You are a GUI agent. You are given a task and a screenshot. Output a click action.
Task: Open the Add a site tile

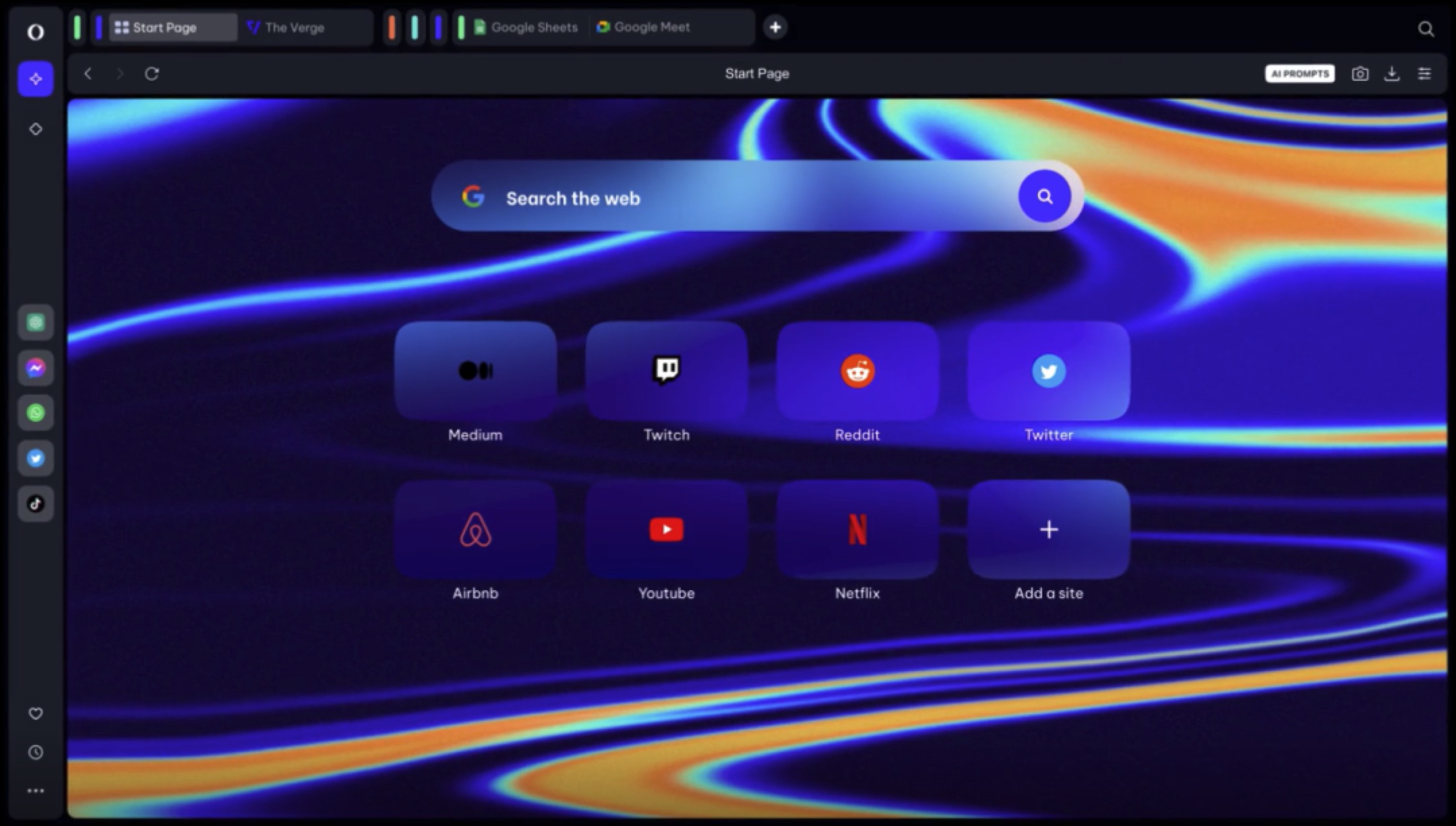[1048, 530]
